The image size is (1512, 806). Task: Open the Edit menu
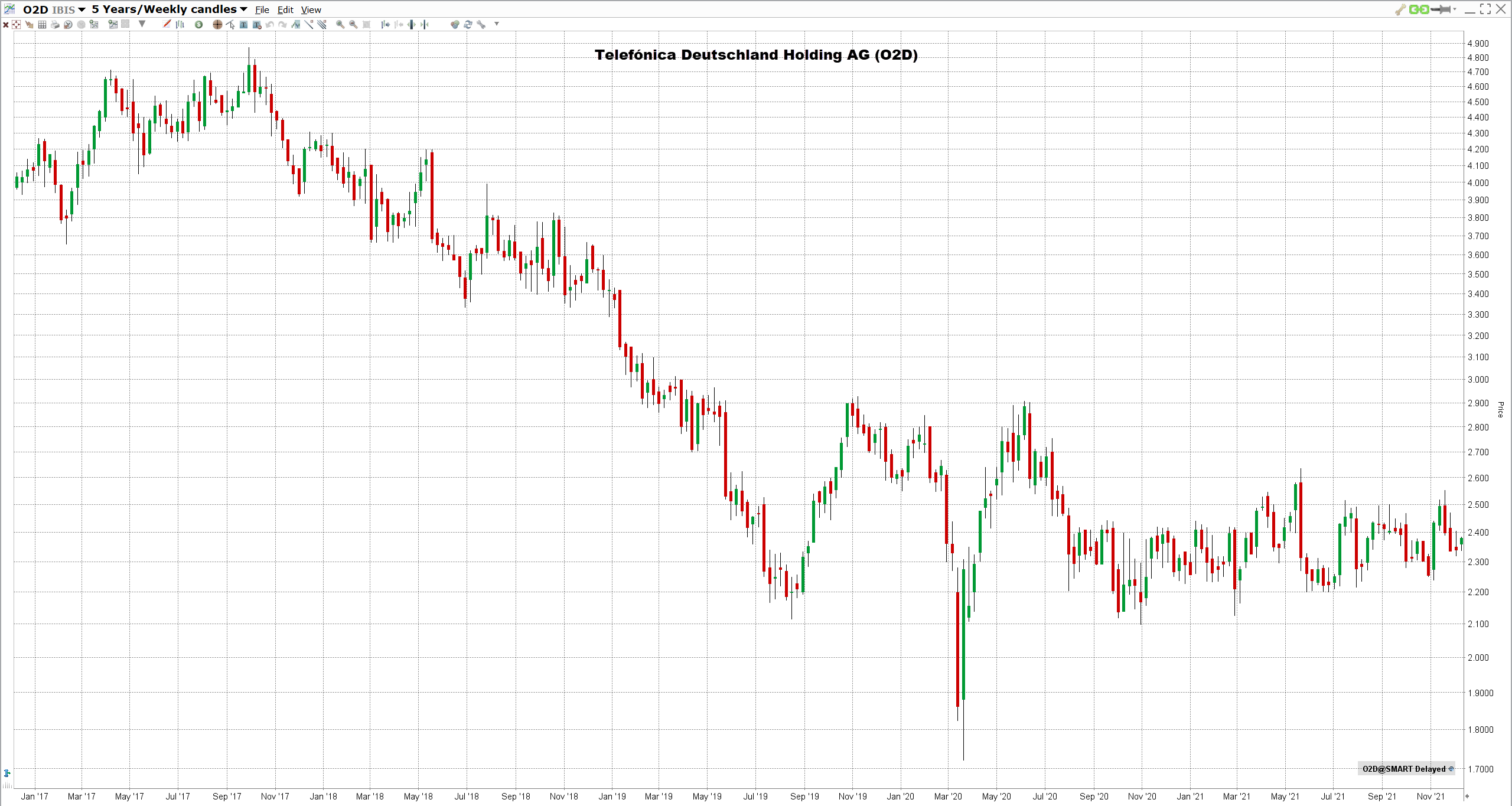(285, 10)
